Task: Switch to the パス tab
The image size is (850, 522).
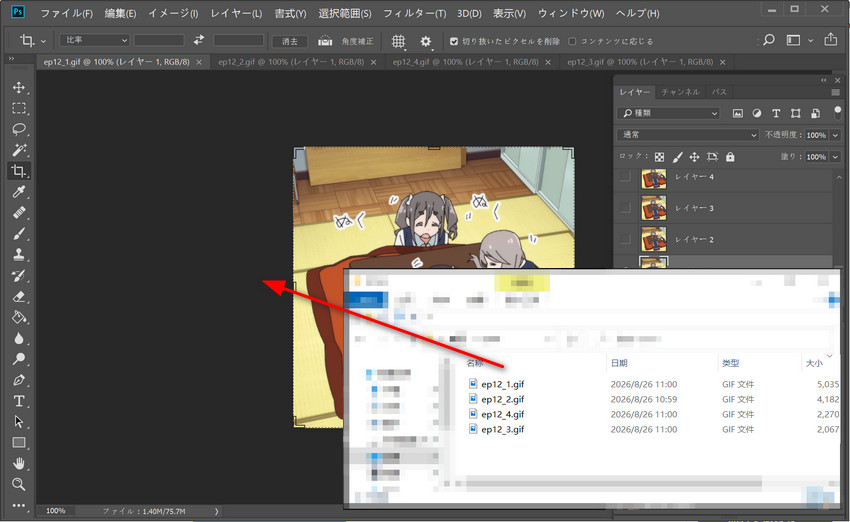Action: click(x=719, y=92)
